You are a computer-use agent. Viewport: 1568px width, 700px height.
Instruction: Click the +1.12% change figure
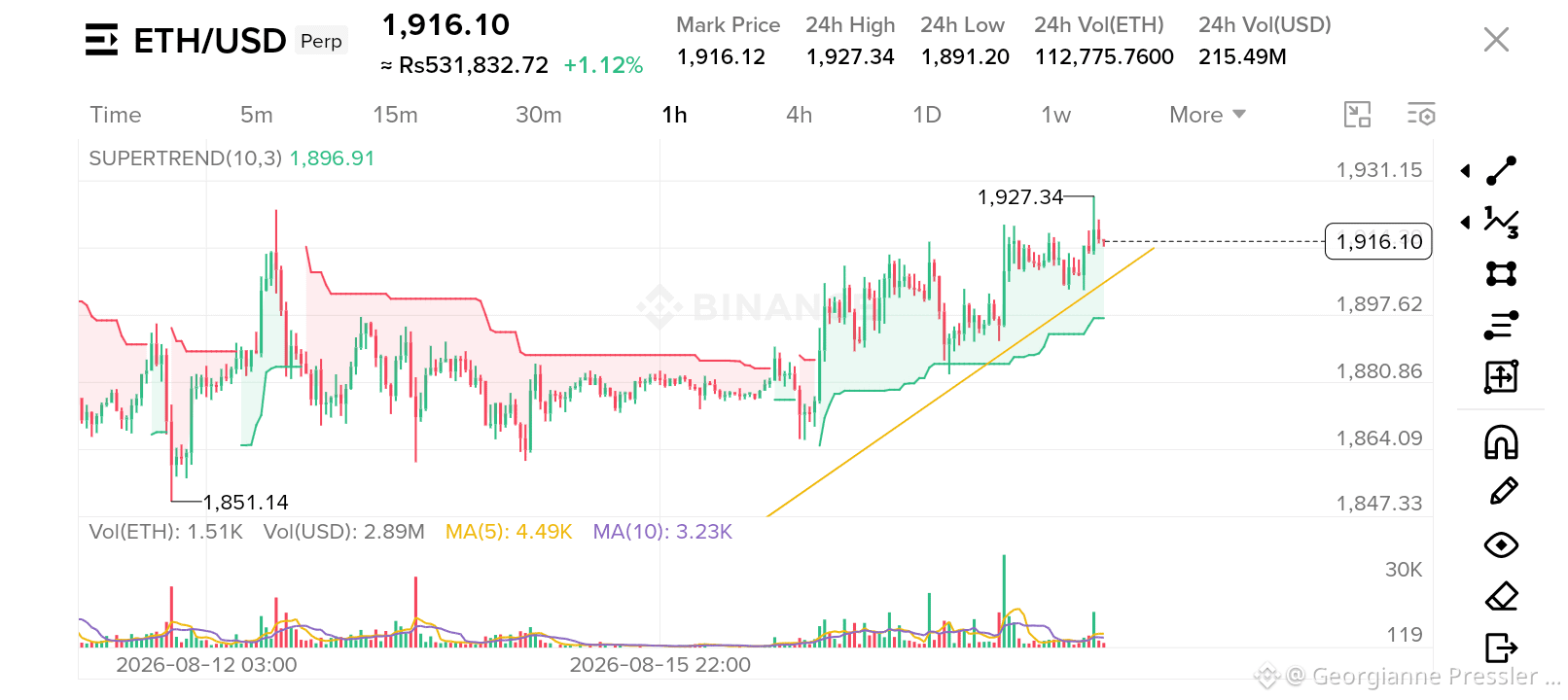(603, 65)
